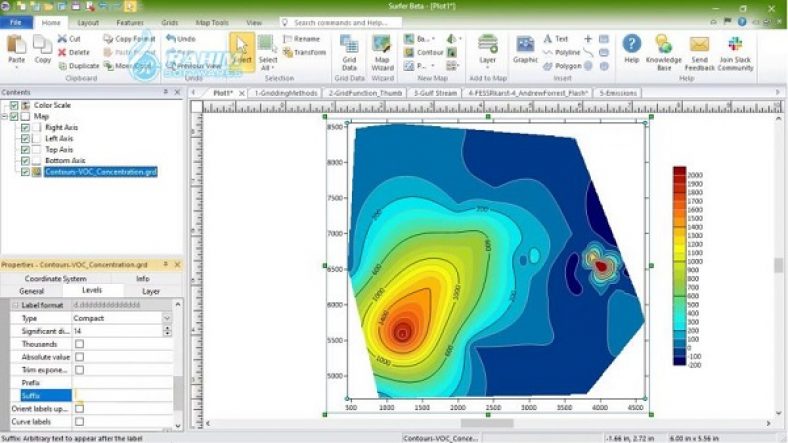The image size is (788, 443).
Task: Click the Previous View button
Action: point(194,66)
